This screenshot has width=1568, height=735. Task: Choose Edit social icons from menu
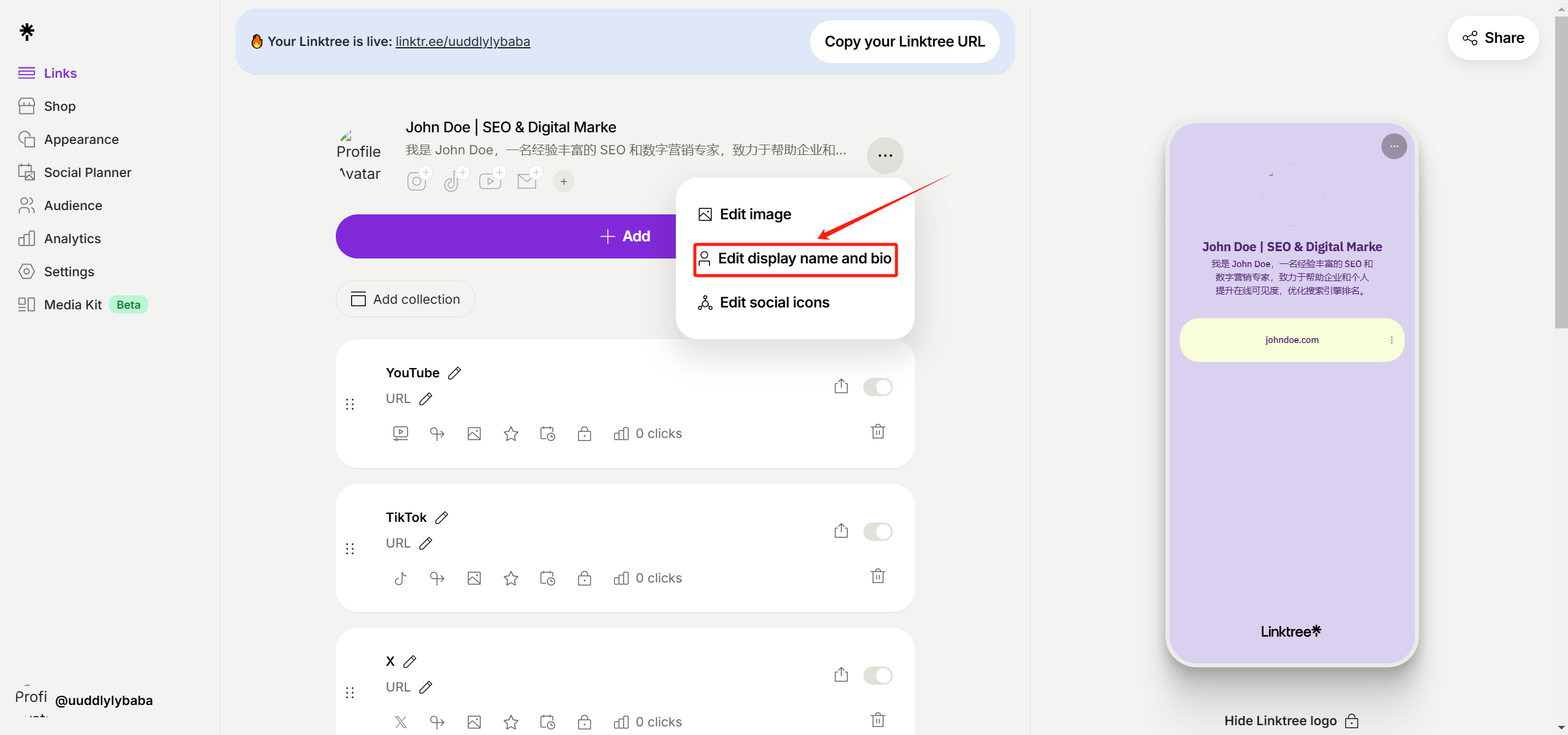(x=775, y=302)
